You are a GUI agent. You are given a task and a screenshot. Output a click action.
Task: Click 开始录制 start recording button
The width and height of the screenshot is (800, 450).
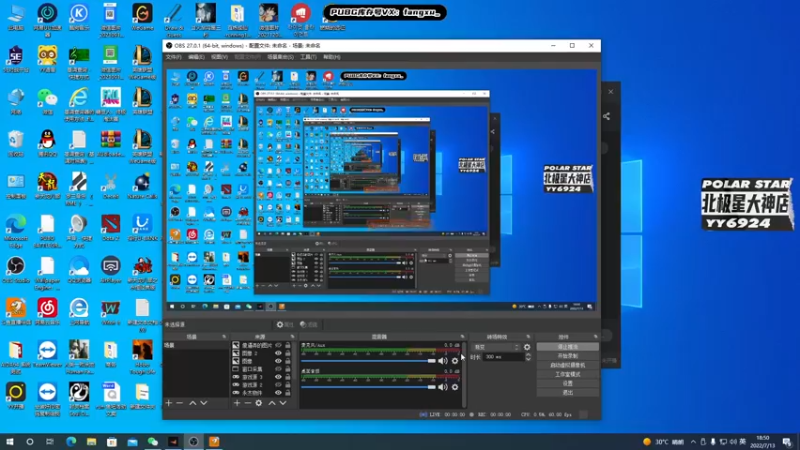point(567,356)
